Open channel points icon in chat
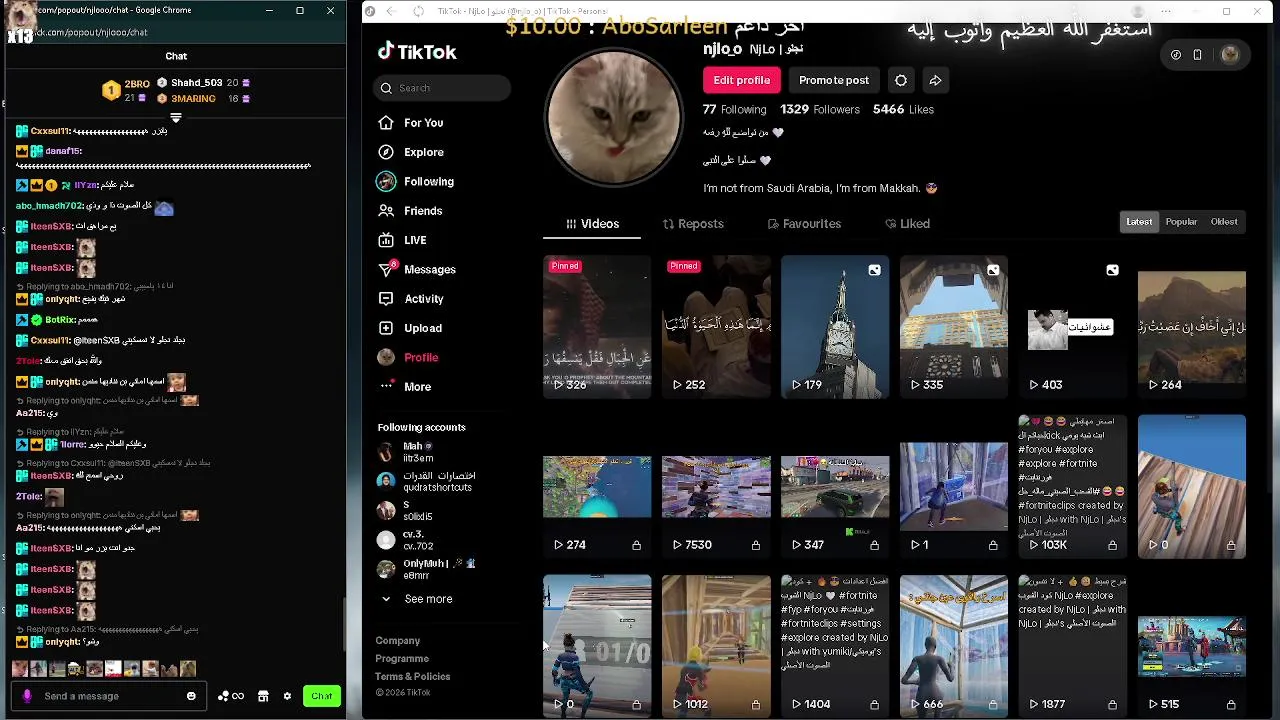 231,696
